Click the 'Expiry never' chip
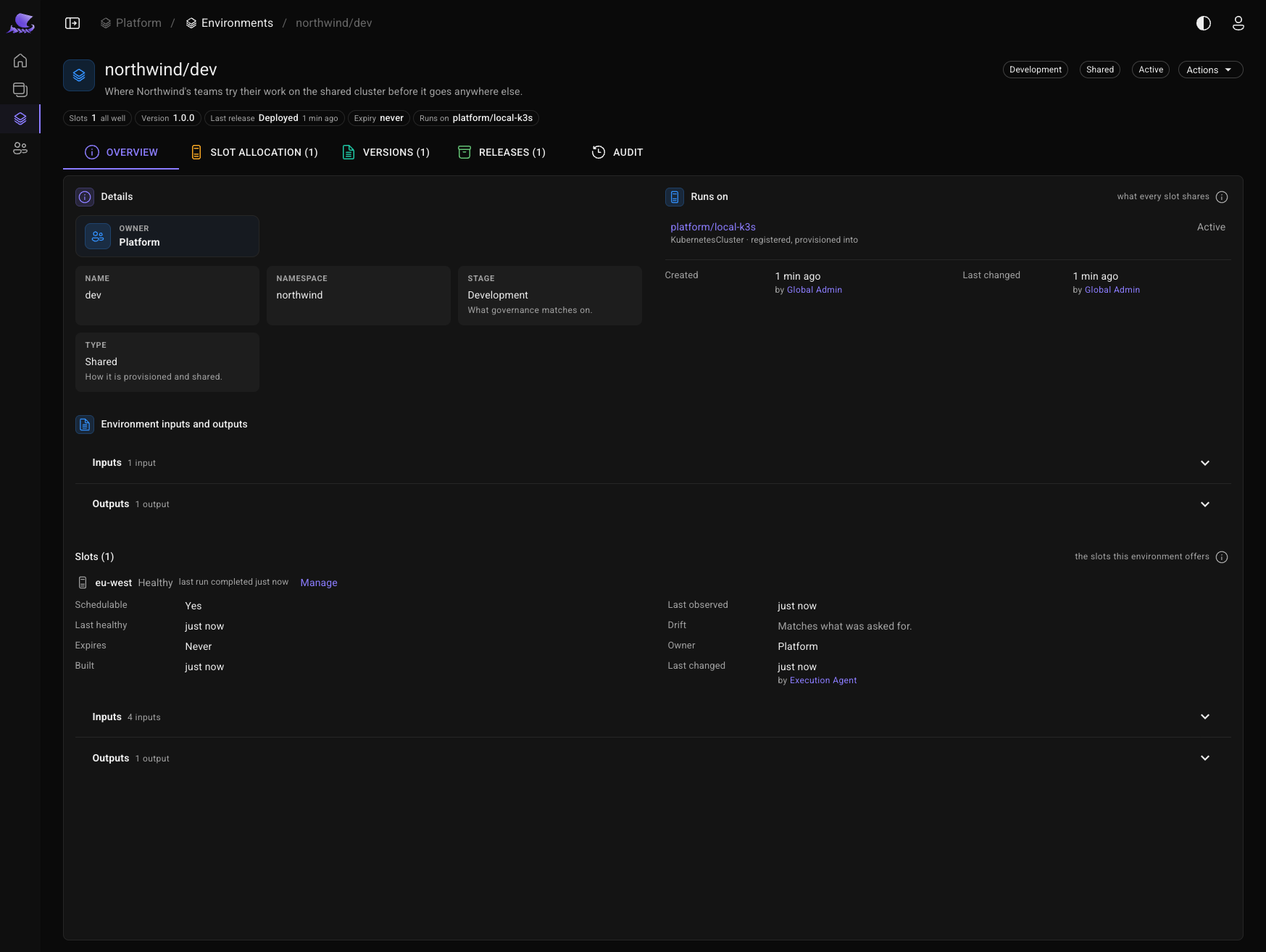The height and width of the screenshot is (952, 1266). click(379, 118)
